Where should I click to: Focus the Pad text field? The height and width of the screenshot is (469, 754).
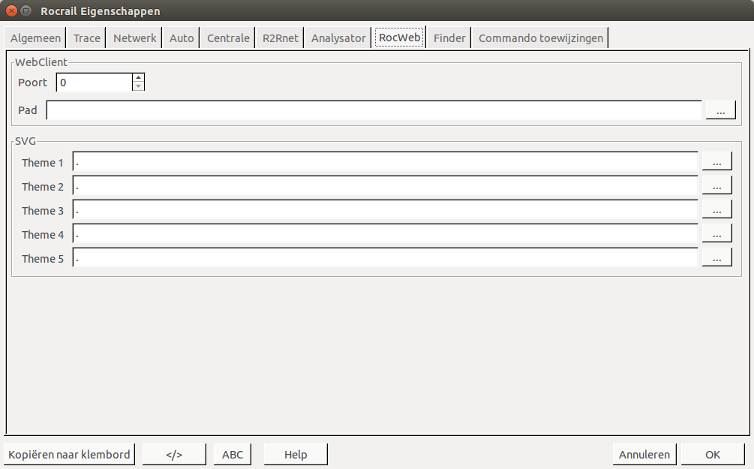click(x=374, y=110)
